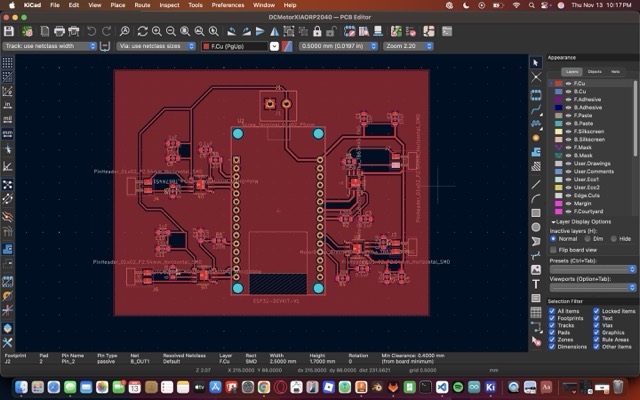The width and height of the screenshot is (640, 400).
Task: Click the Mirror horizontally triangle icon
Action: click(275, 31)
